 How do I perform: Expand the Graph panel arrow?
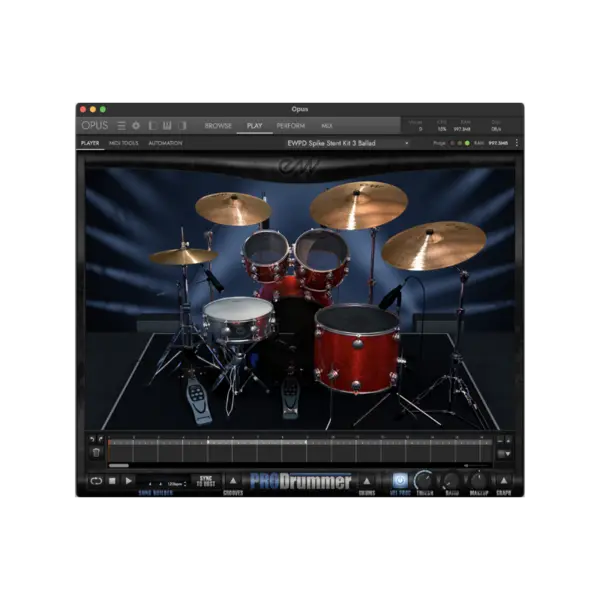tap(504, 481)
